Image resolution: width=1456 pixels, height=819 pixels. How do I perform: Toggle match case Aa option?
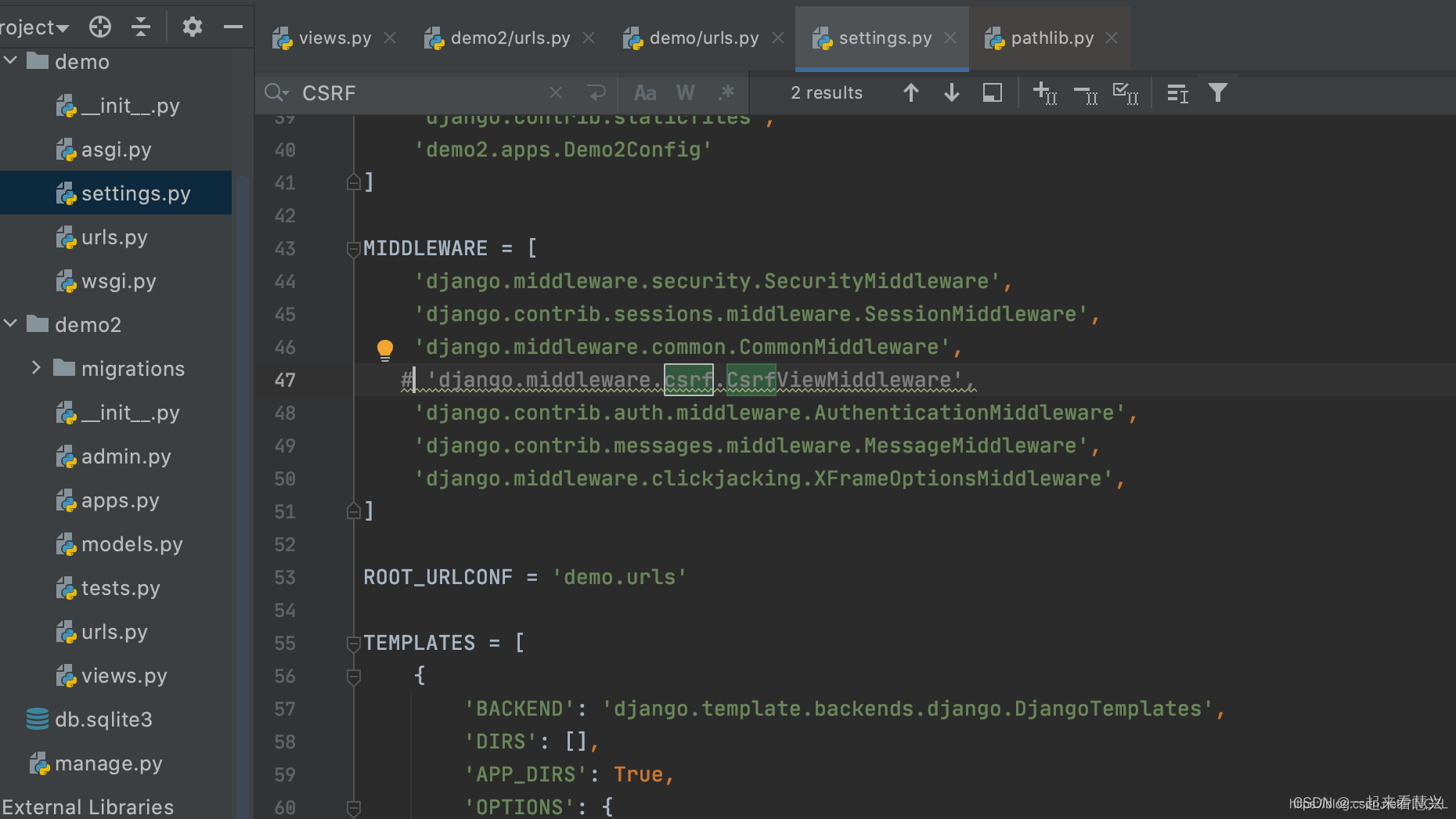point(645,93)
